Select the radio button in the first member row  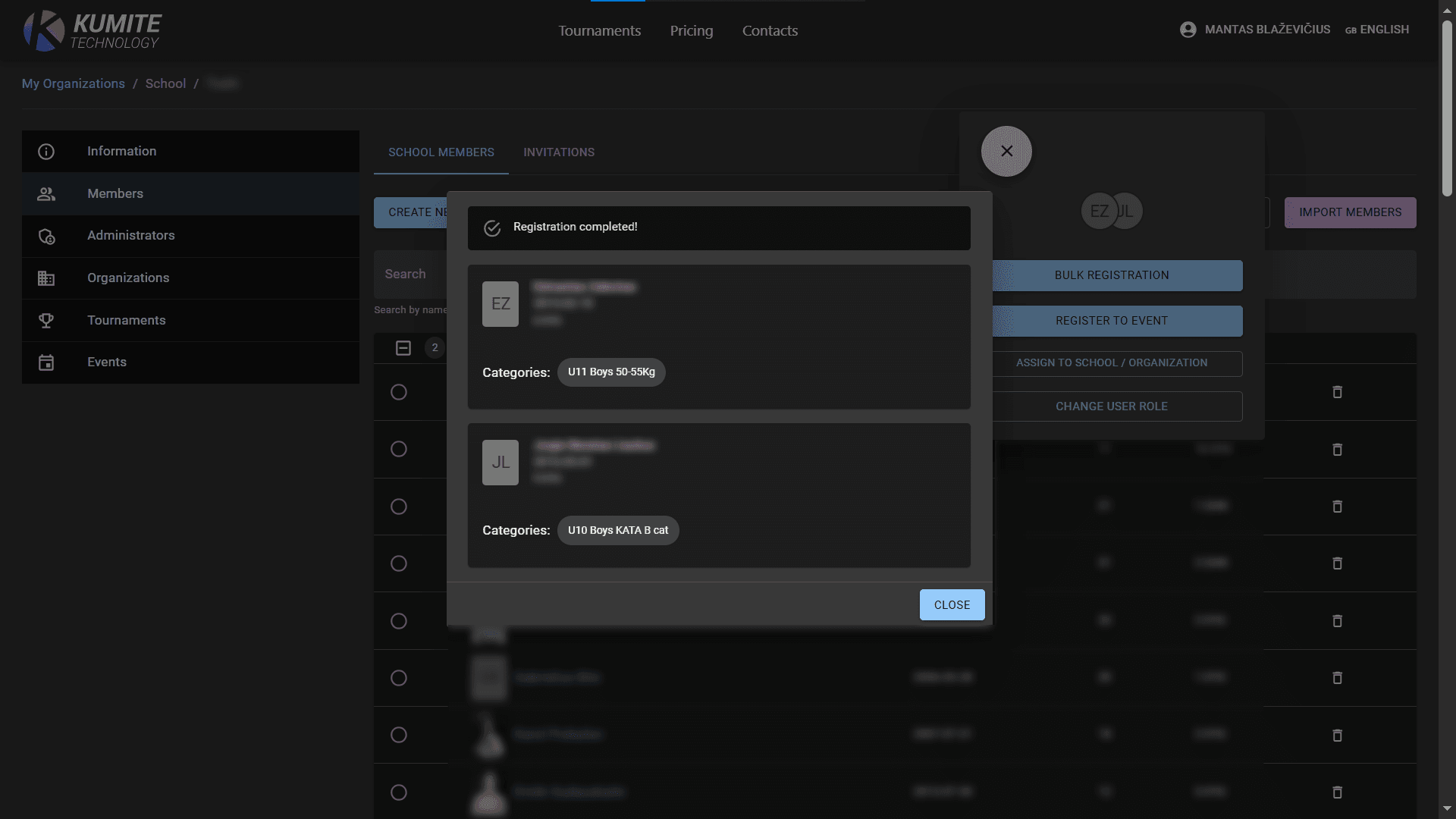click(400, 392)
